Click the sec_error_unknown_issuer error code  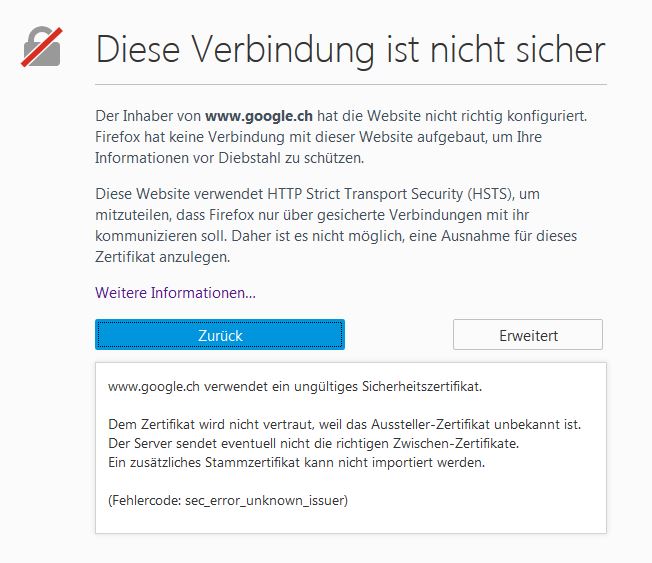[264, 500]
